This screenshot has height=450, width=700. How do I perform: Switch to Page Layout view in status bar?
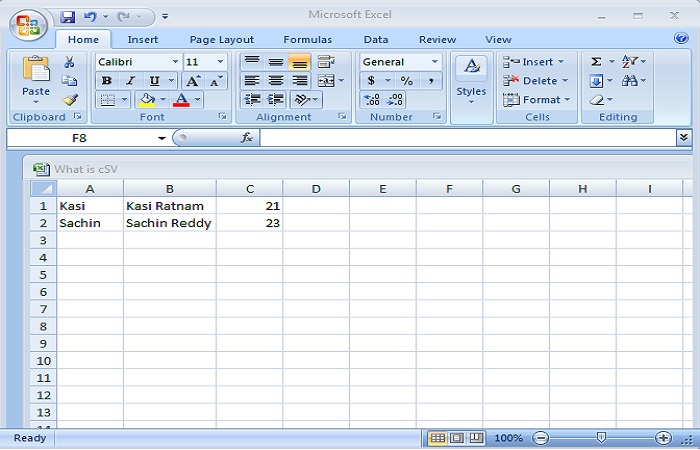pyautogui.click(x=456, y=438)
